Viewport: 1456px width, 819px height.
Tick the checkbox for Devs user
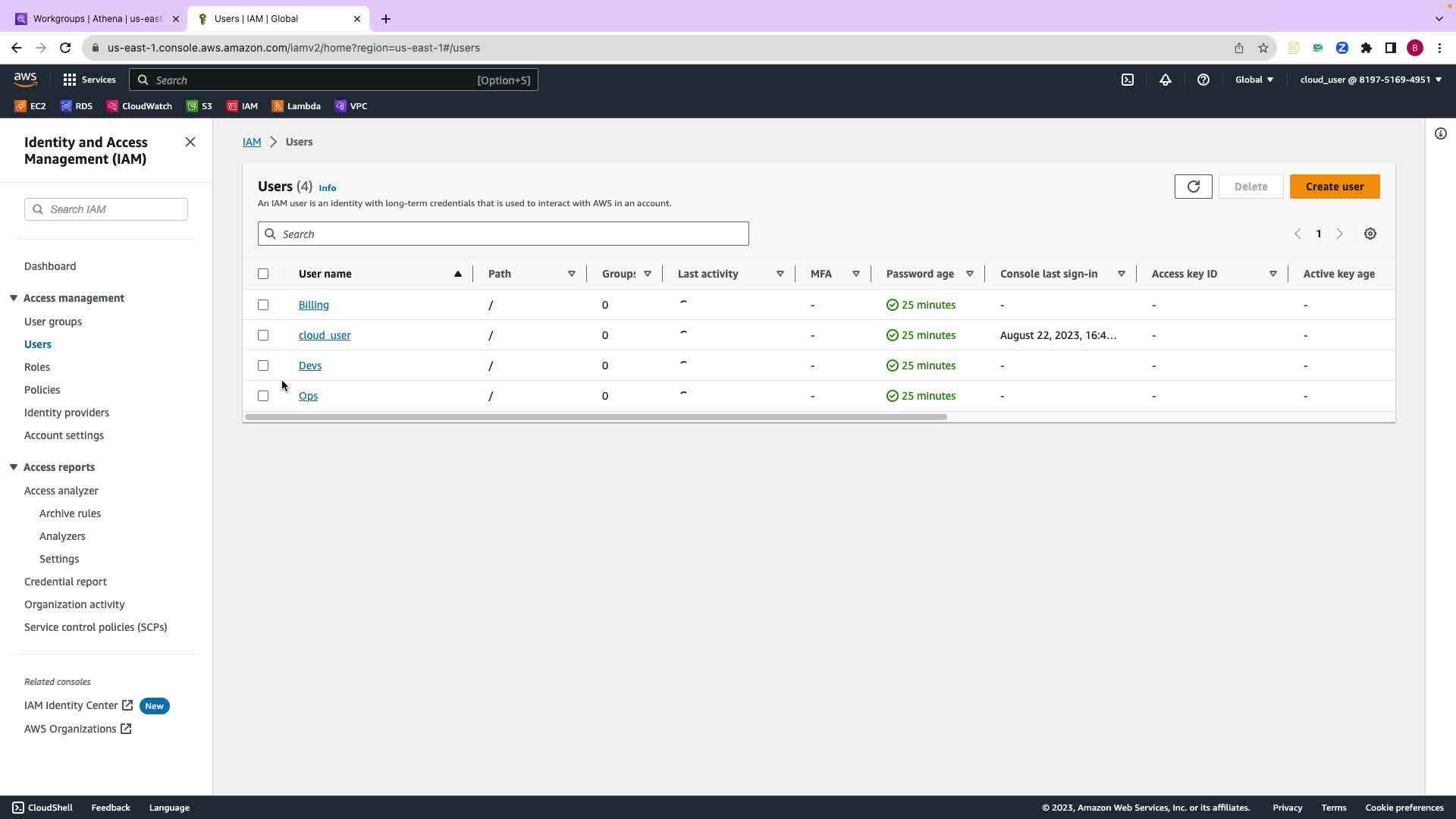click(263, 366)
